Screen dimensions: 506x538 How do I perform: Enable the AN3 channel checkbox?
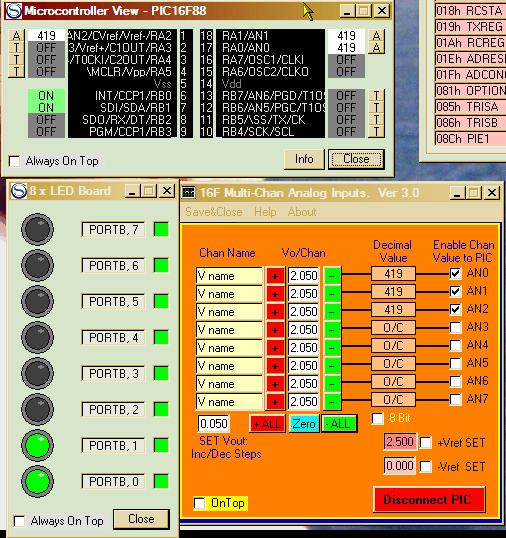click(455, 327)
